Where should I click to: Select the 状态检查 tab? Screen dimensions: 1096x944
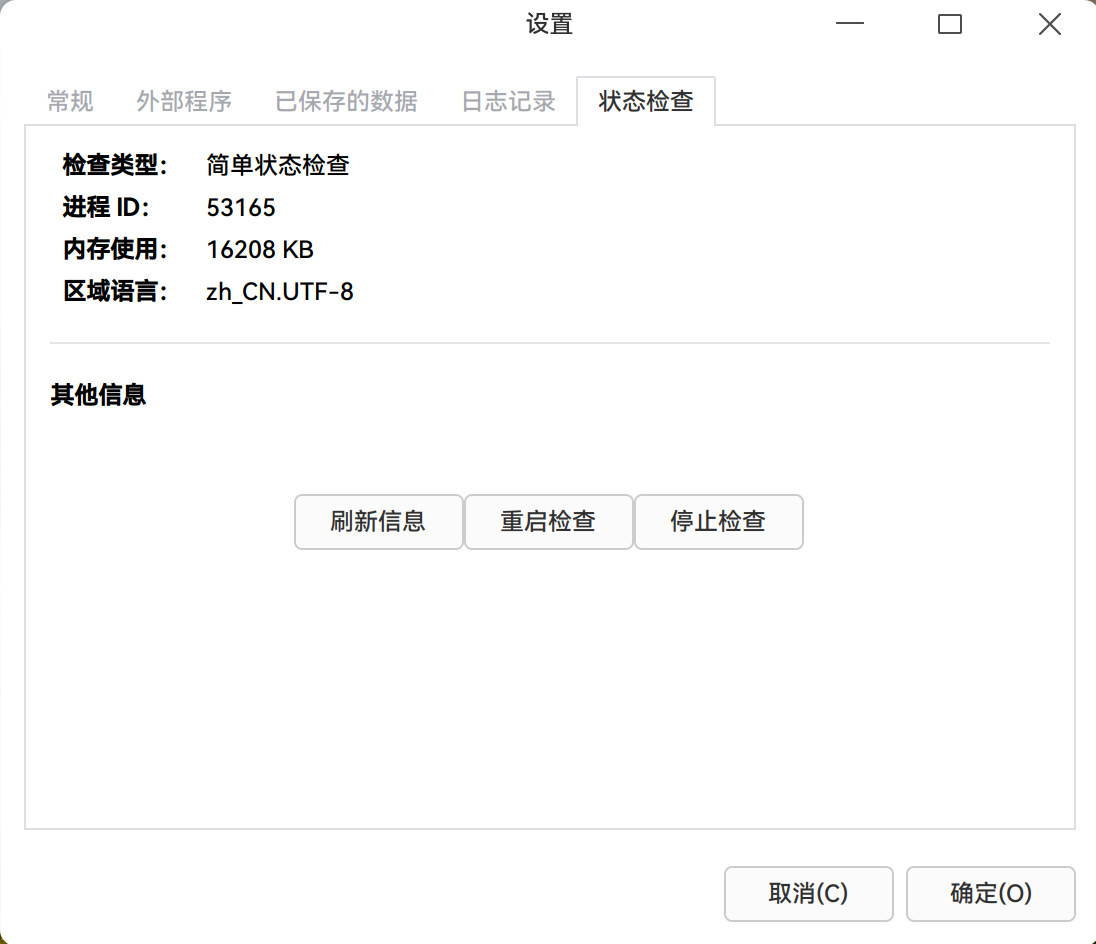(644, 100)
